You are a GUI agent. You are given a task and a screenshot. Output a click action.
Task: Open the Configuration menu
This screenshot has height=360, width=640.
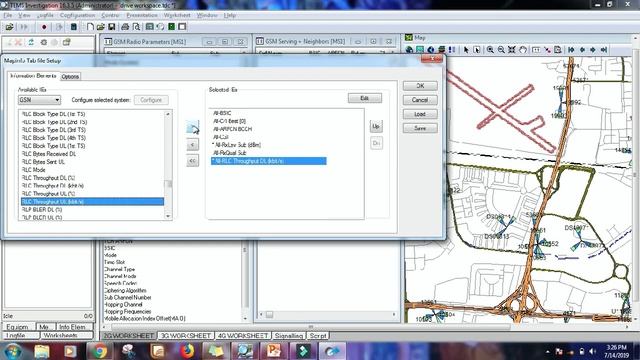click(77, 15)
